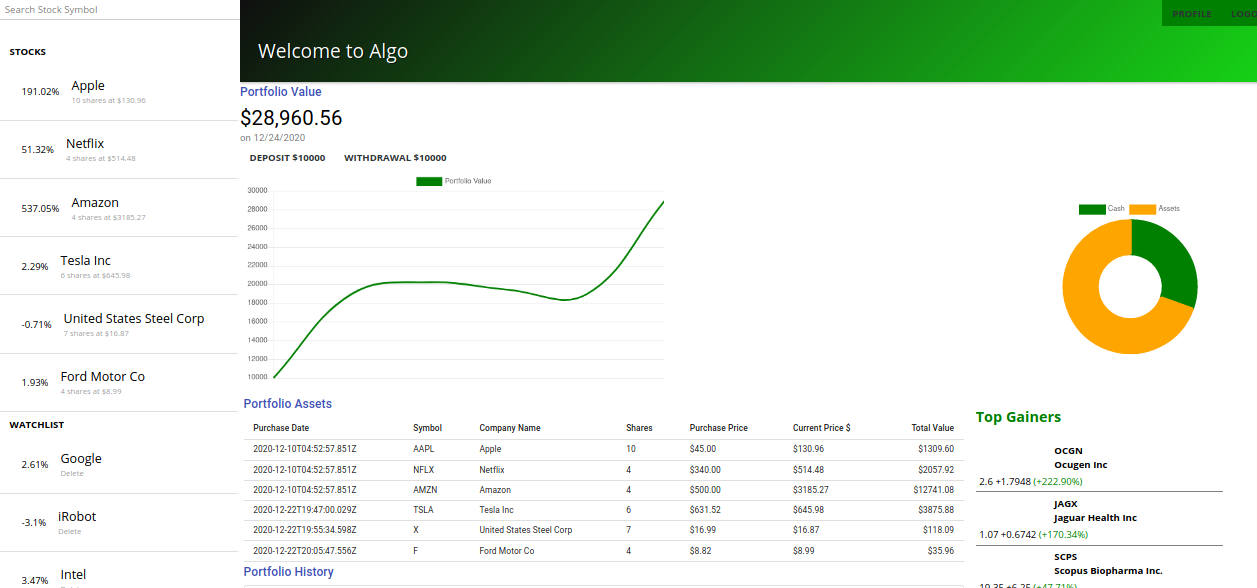Viewport: 1257px width, 588px height.
Task: Click the 2020-12-22T20:05:47.556Z purchase date
Action: [305, 551]
